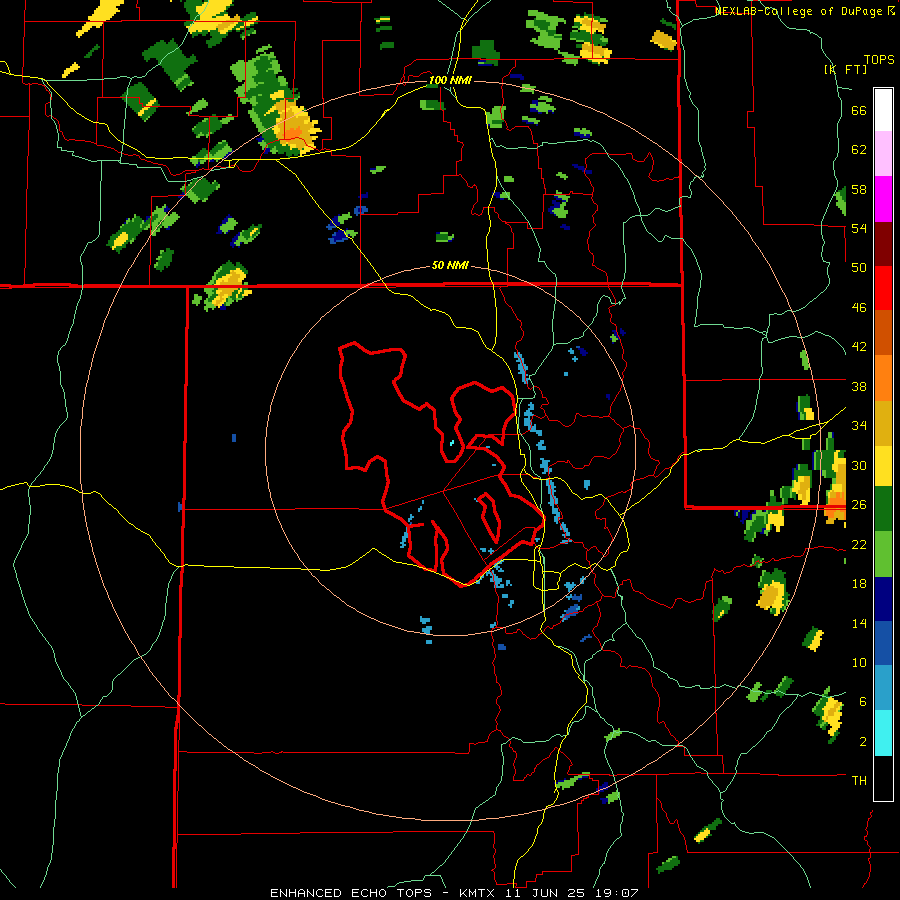The width and height of the screenshot is (900, 900).
Task: Click the magenta legend swatch
Action: (883, 199)
